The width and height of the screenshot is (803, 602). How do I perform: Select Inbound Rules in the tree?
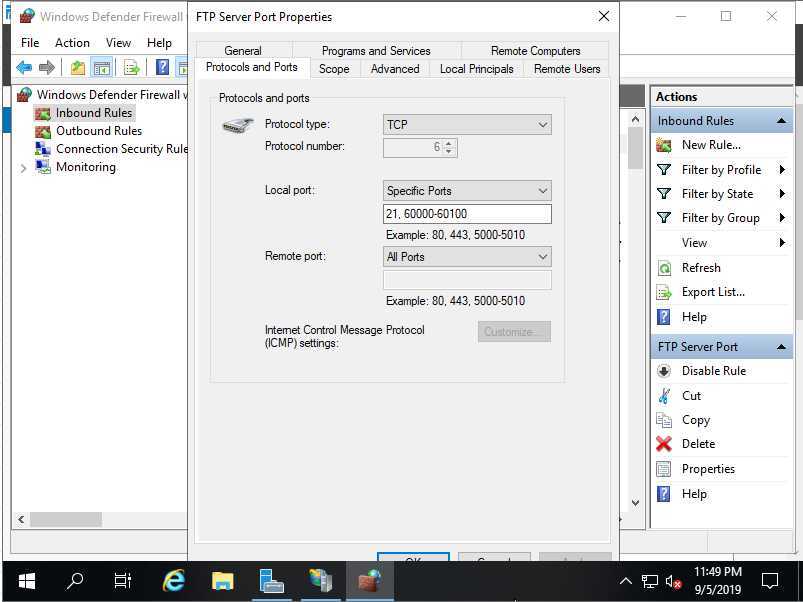click(94, 113)
